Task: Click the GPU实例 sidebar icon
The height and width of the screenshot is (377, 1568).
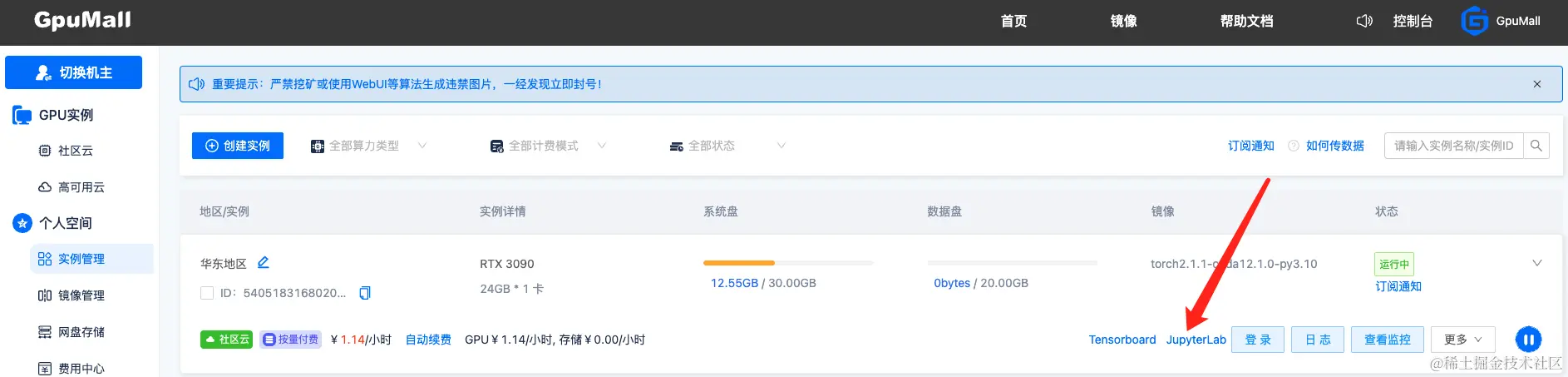Action: pos(22,115)
